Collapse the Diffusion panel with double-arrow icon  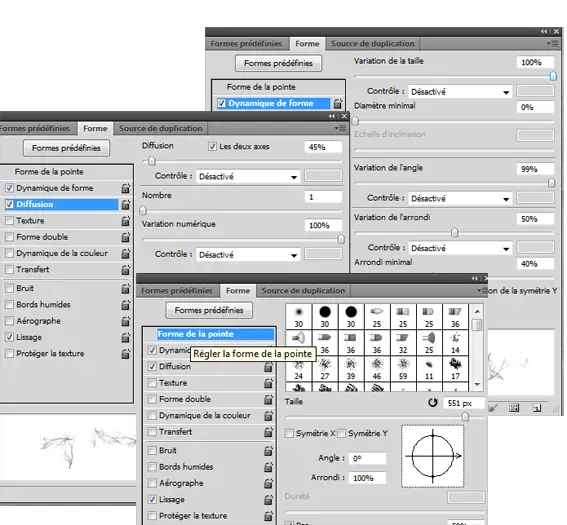point(332,116)
